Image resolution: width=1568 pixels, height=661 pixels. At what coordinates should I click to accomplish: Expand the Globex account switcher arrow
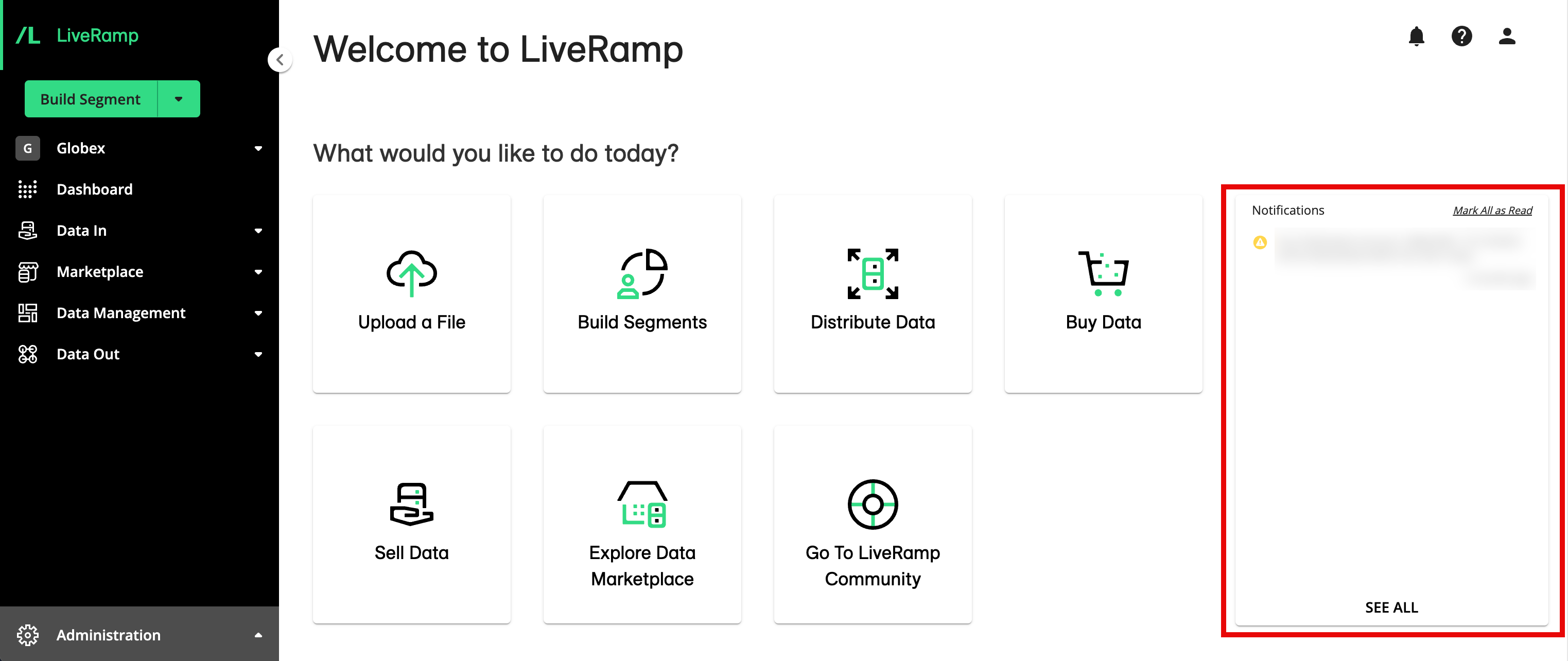258,148
